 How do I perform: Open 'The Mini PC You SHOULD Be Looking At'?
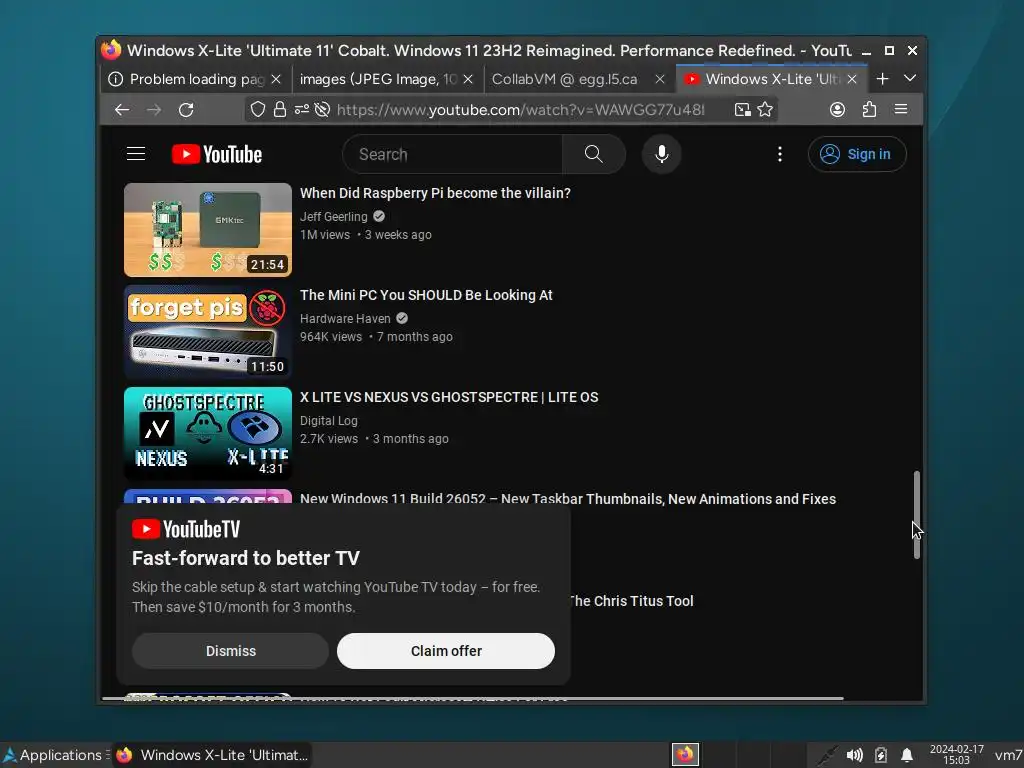[426, 295]
